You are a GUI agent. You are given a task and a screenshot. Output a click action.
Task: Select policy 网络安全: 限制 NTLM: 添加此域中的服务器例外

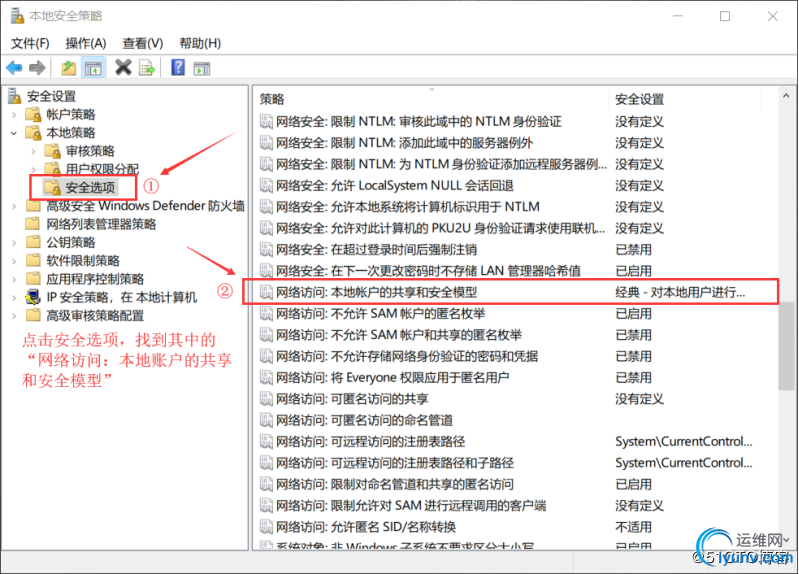click(x=404, y=143)
